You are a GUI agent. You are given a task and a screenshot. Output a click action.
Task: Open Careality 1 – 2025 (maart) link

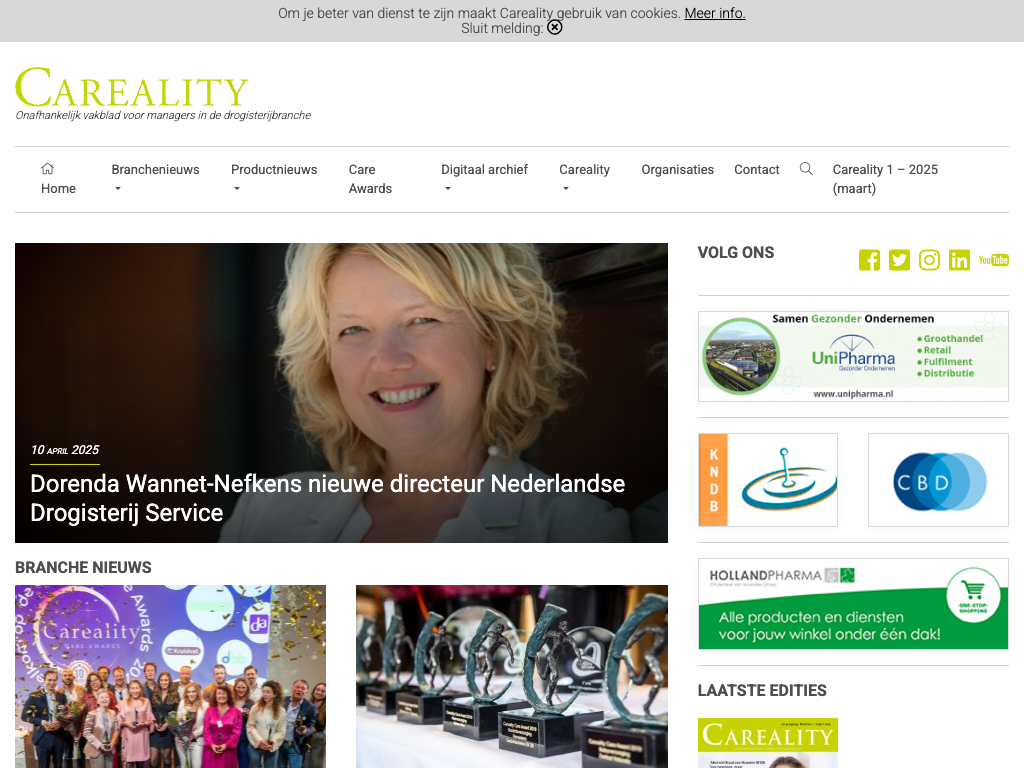click(x=885, y=179)
